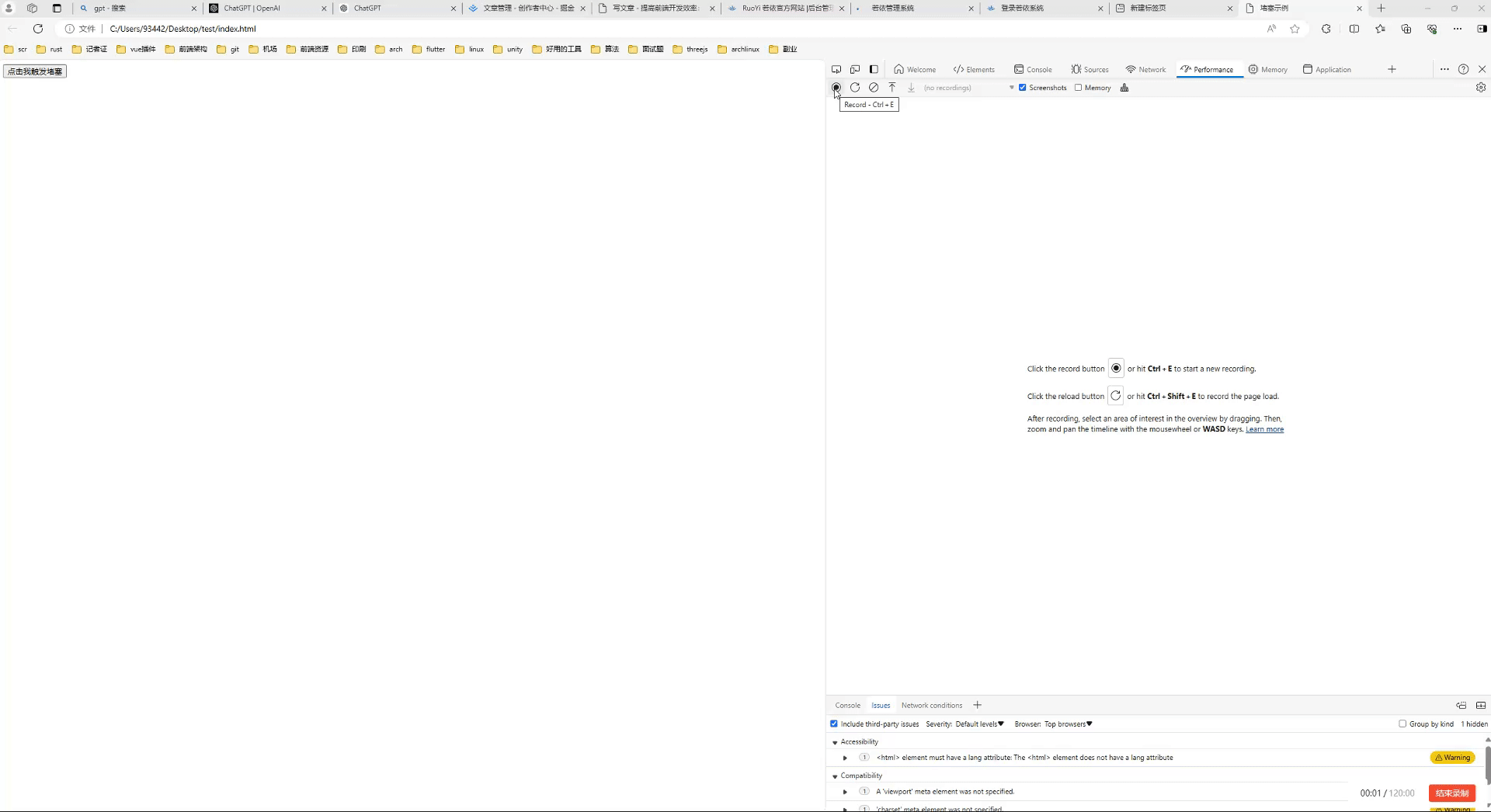The image size is (1491, 812).
Task: Open the DevTools more tools plus button
Action: pos(1392,69)
